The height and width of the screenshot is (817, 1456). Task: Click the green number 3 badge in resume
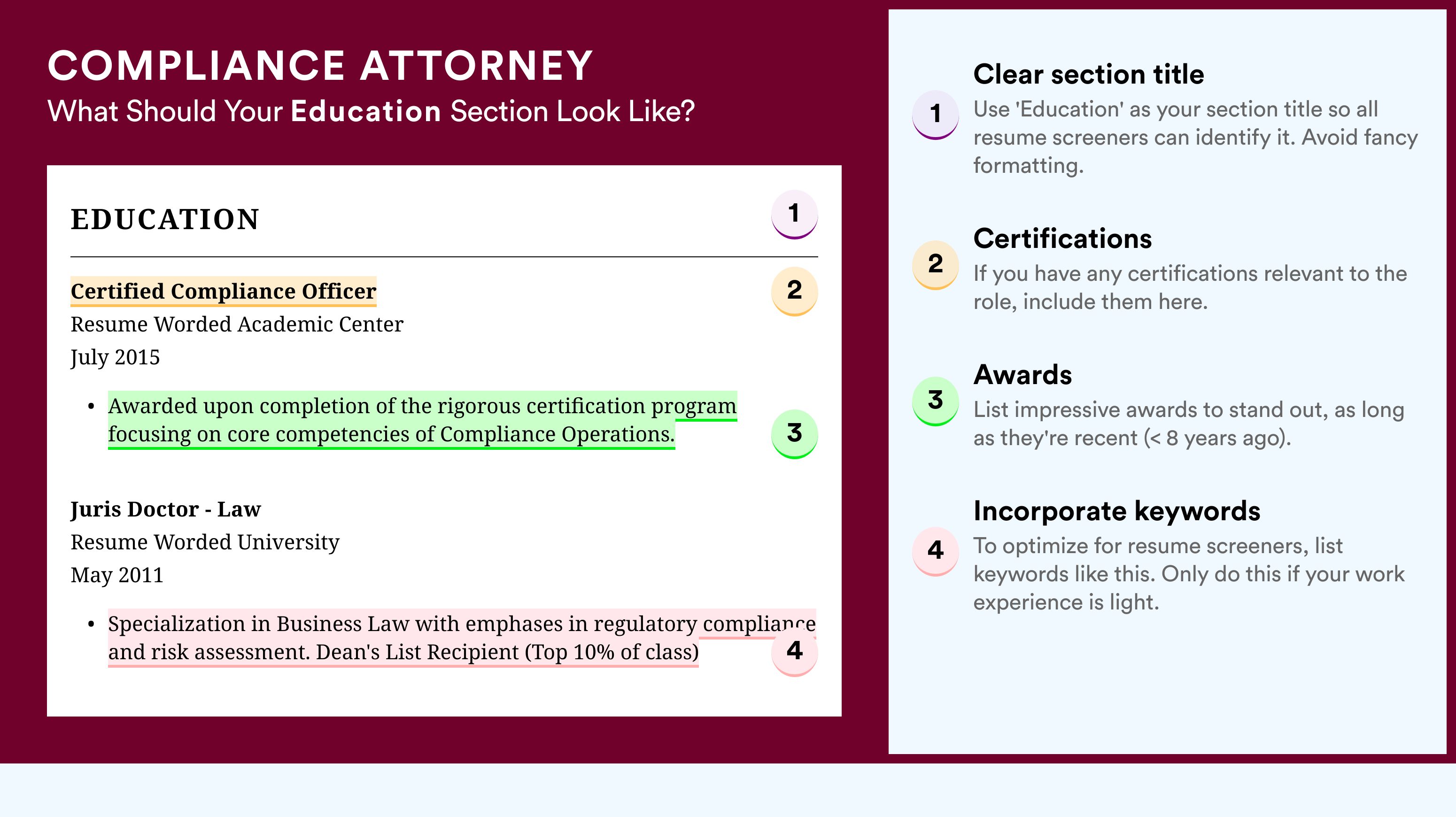click(794, 433)
